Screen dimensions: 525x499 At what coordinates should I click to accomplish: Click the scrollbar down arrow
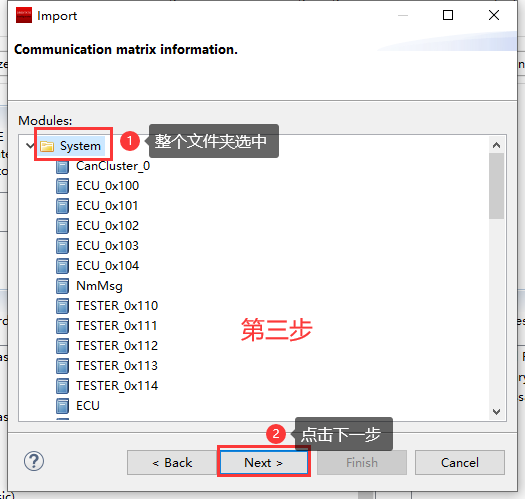coord(497,411)
